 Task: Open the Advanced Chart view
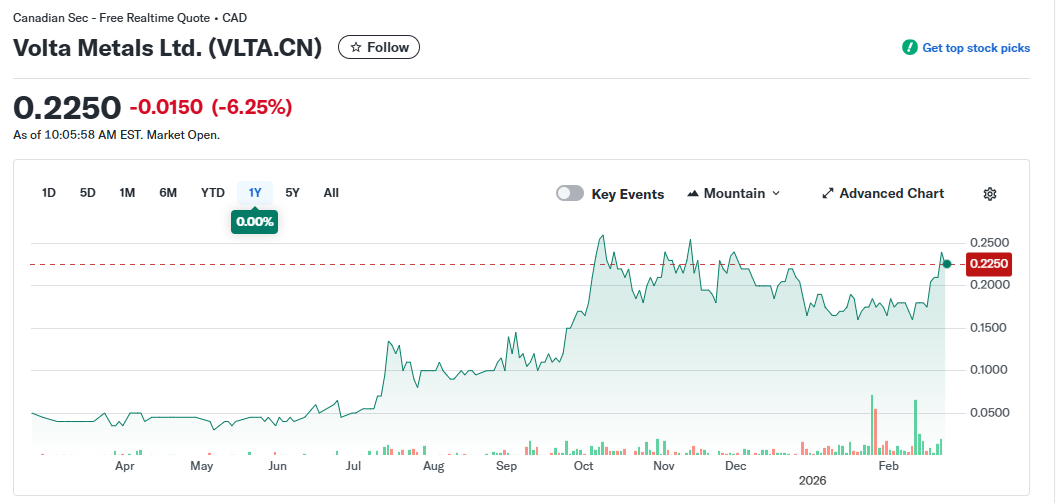(x=890, y=194)
